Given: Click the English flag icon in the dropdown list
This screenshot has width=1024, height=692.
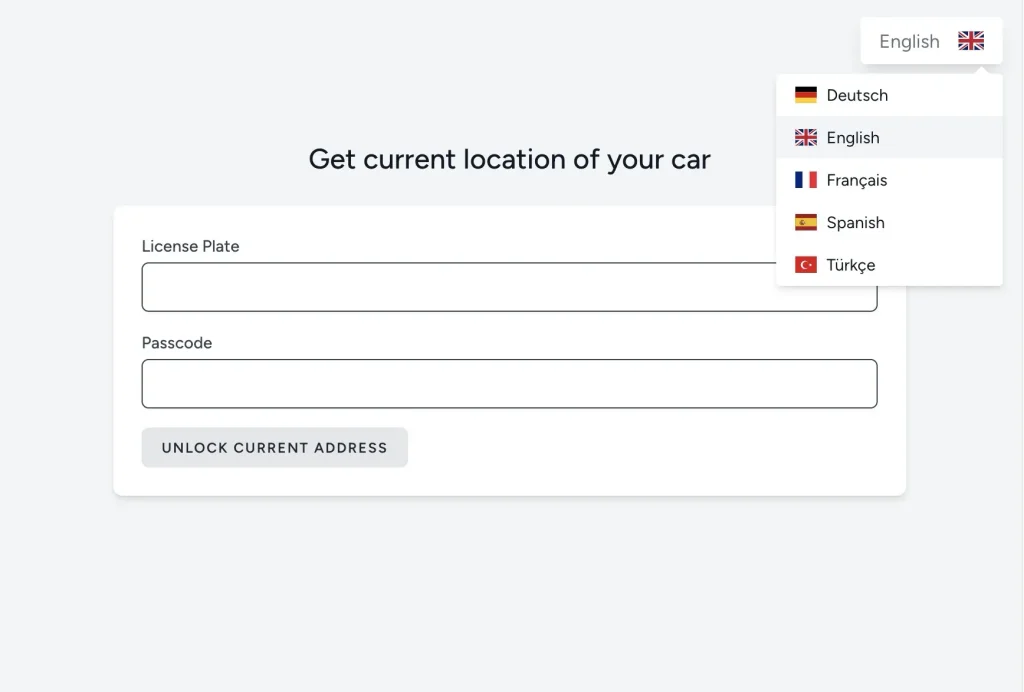Looking at the screenshot, I should pyautogui.click(x=805, y=137).
